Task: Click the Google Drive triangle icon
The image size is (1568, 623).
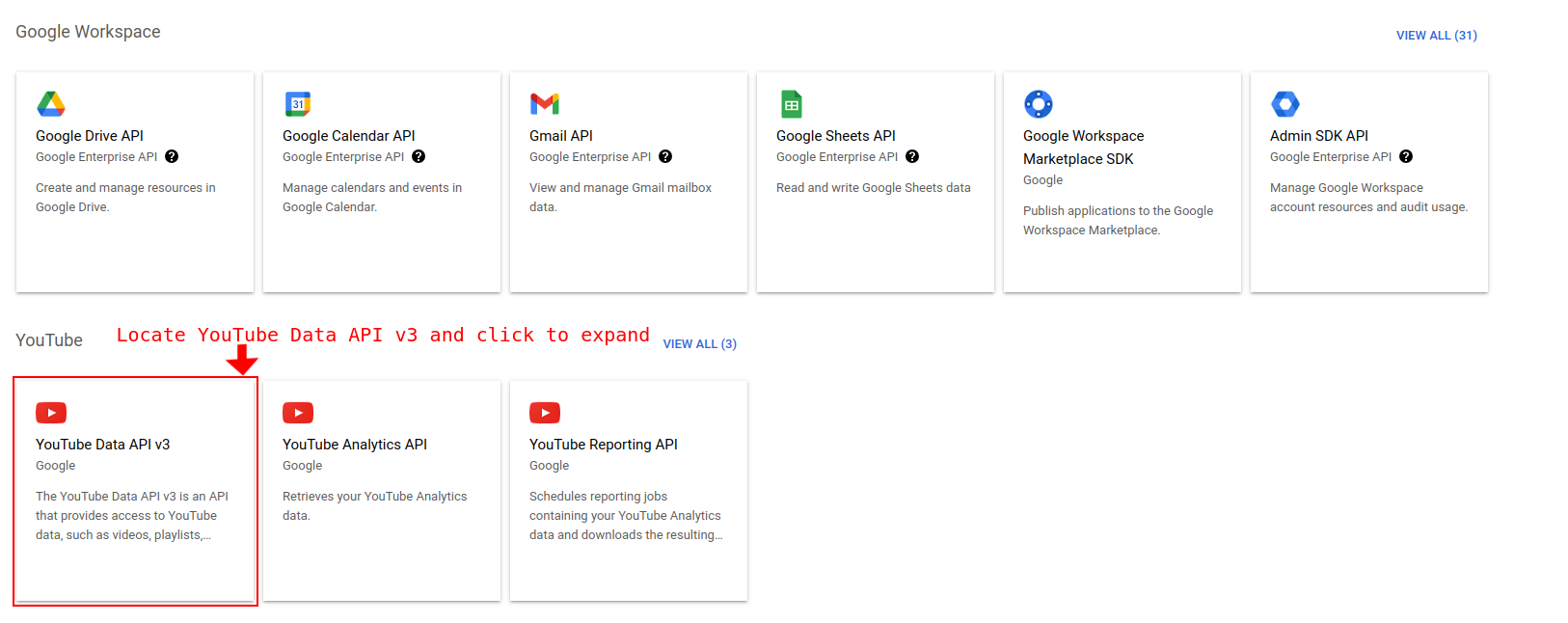Action: (x=51, y=104)
